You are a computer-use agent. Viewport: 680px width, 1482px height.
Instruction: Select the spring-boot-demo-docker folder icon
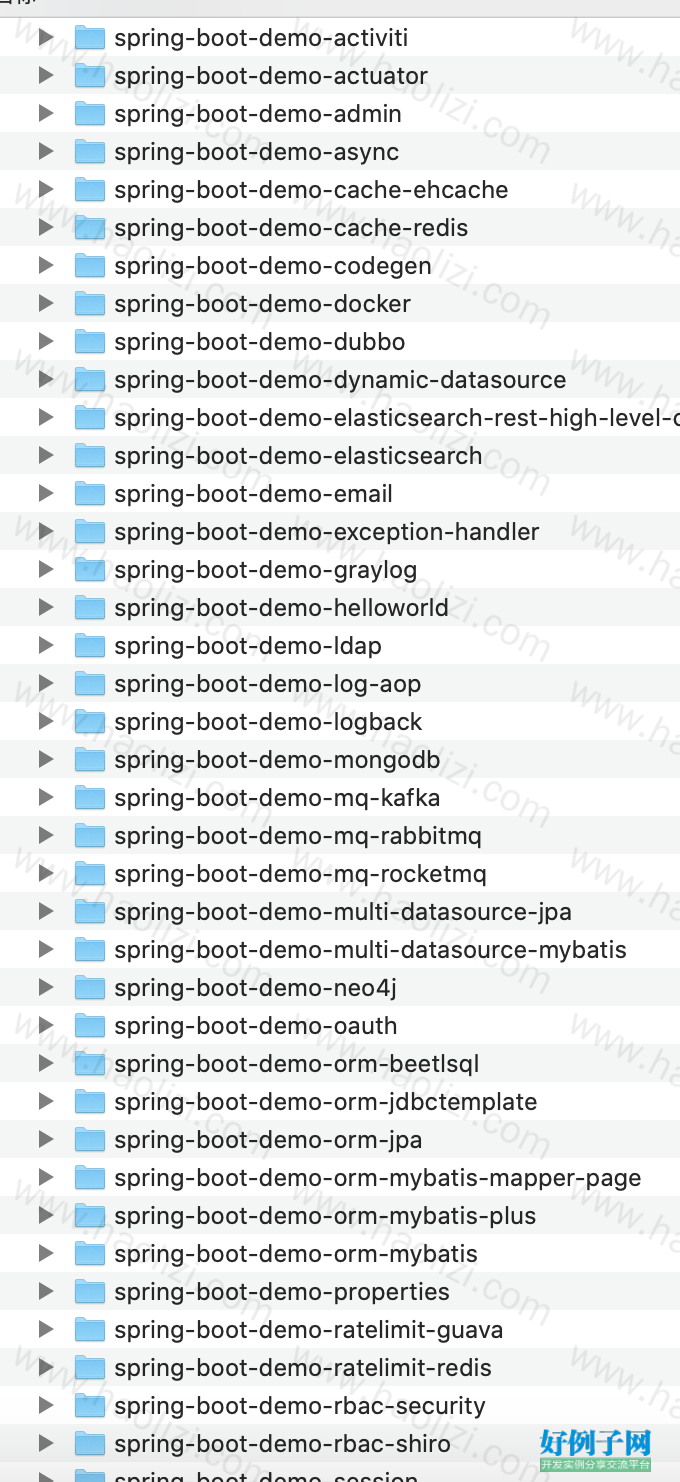pyautogui.click(x=90, y=304)
